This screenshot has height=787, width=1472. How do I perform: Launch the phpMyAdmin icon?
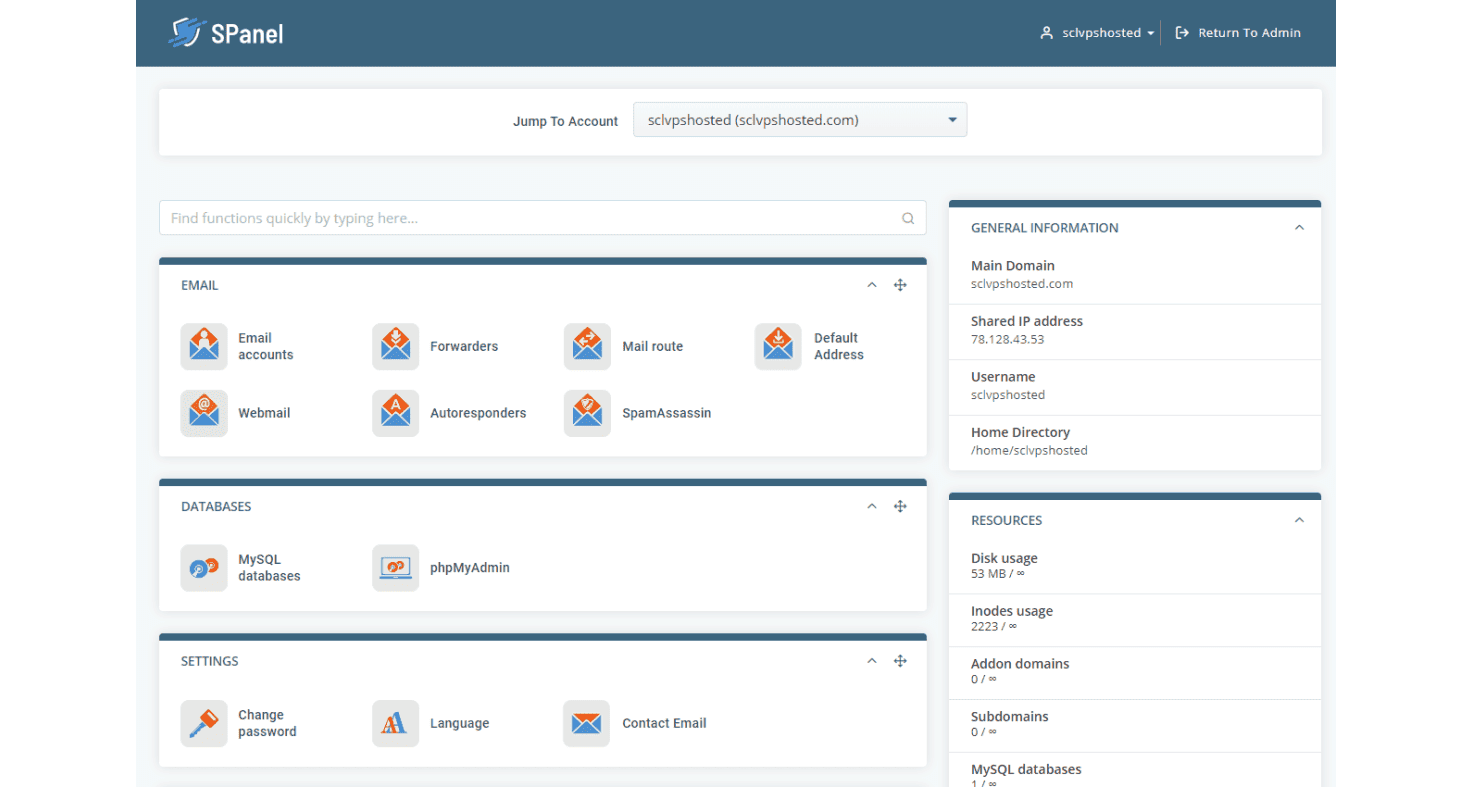(x=396, y=568)
